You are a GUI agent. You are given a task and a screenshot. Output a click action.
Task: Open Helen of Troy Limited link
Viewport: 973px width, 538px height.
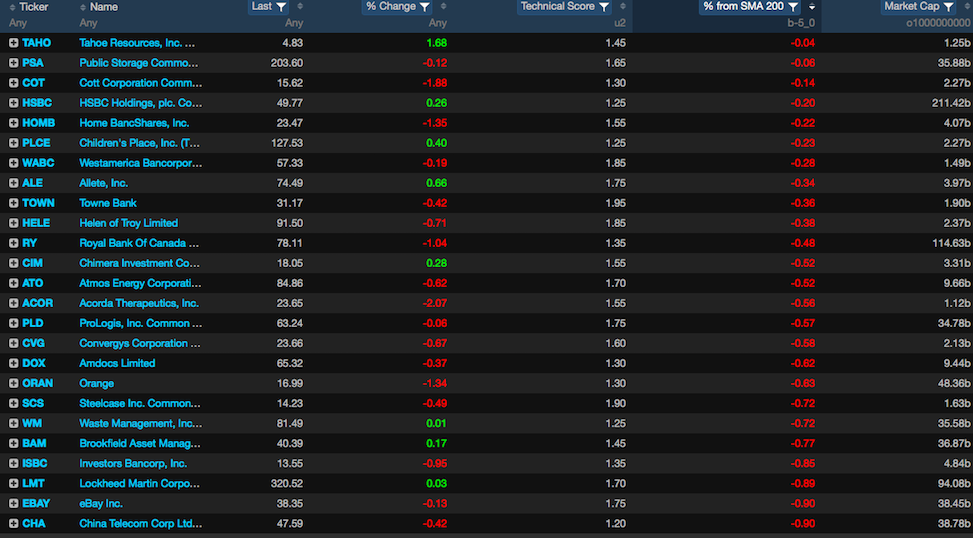pos(128,223)
